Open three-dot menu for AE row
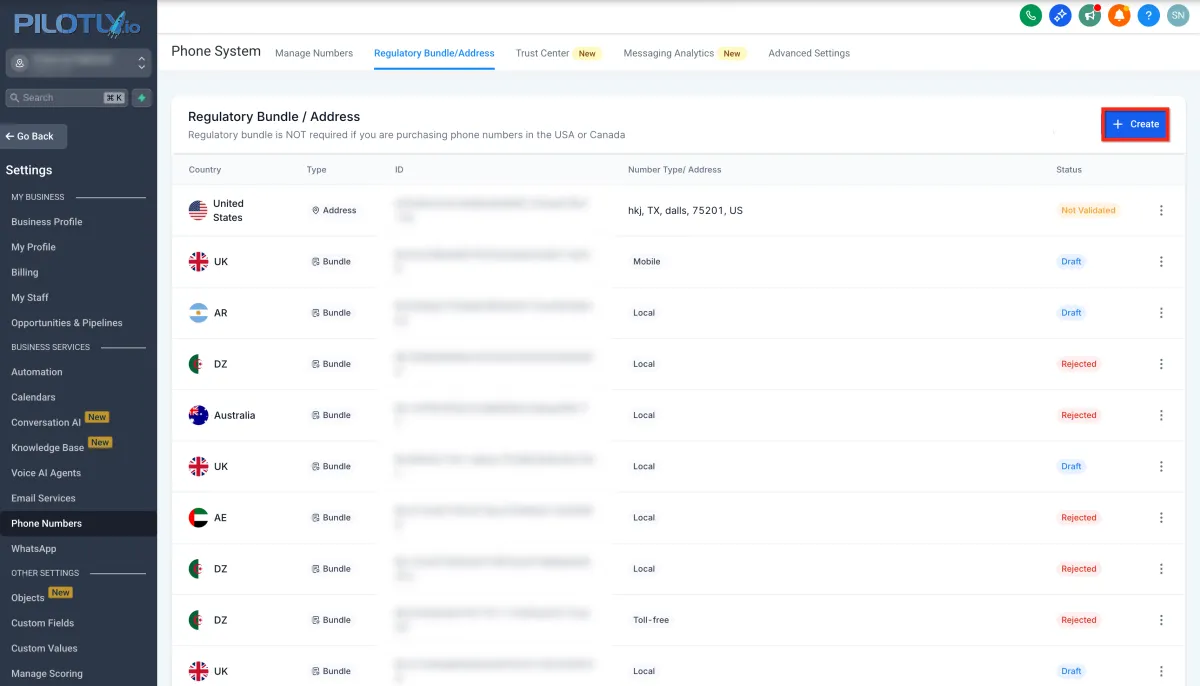1200x686 pixels. click(x=1161, y=517)
